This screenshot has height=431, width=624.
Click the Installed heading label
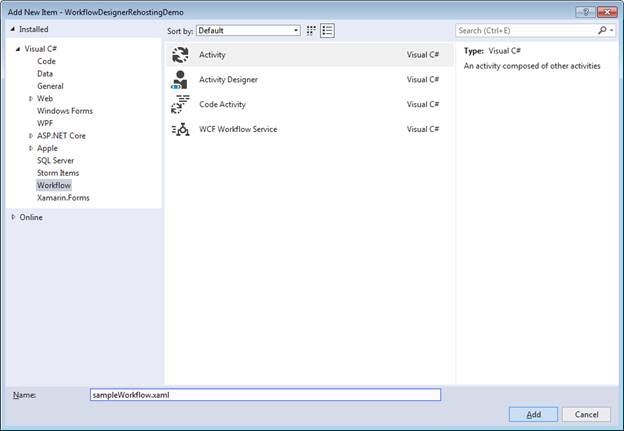(34, 29)
